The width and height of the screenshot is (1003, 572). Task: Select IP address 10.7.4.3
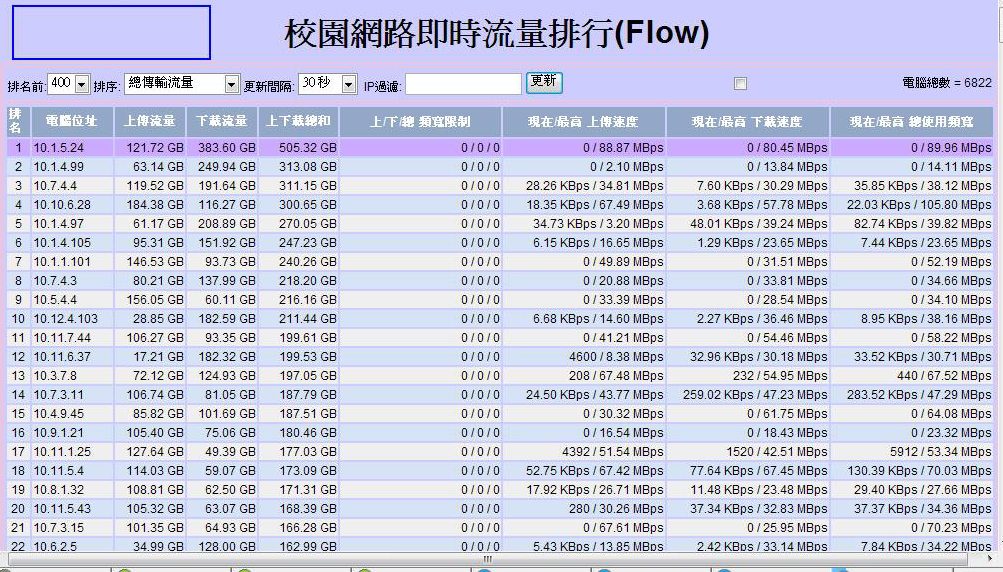tap(55, 281)
